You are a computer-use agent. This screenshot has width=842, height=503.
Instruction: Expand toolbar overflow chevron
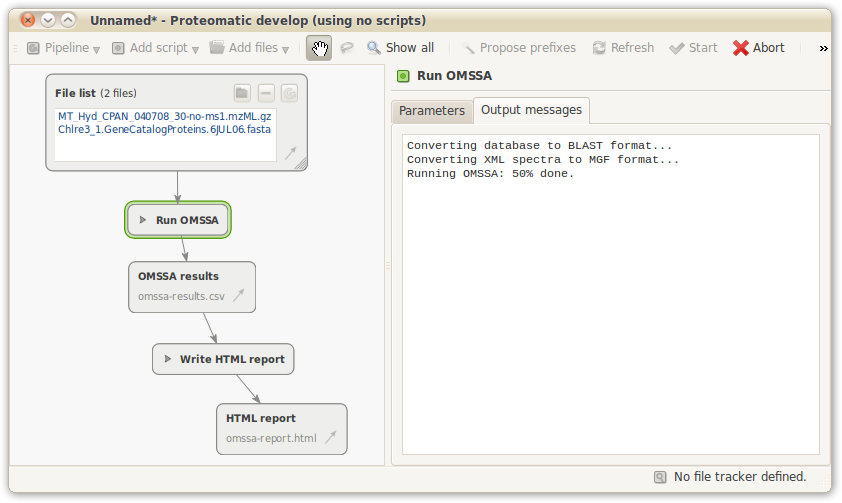click(x=823, y=48)
